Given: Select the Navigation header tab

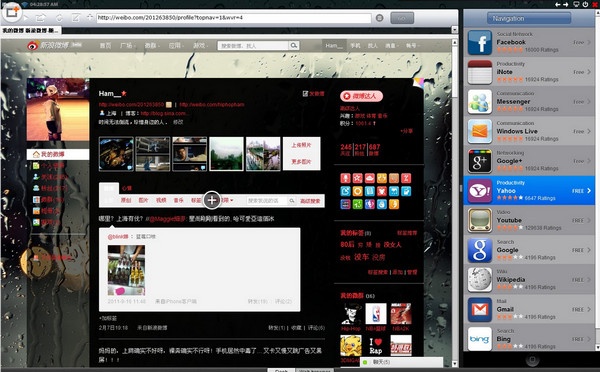Looking at the screenshot, I should pos(529,18).
